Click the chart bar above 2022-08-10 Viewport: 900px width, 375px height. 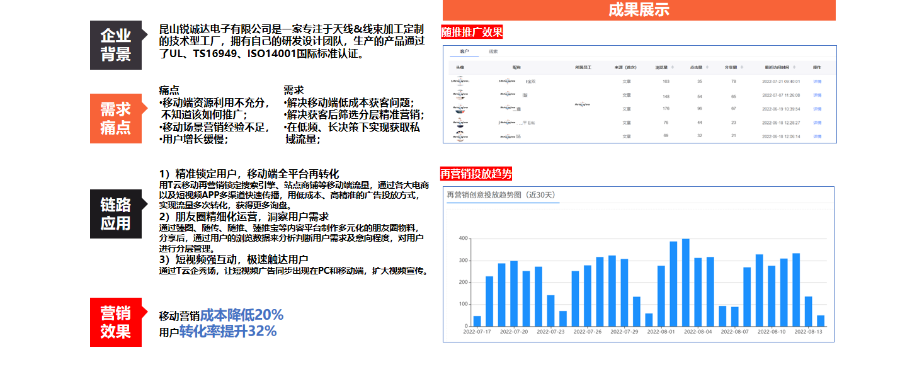tap(771, 296)
